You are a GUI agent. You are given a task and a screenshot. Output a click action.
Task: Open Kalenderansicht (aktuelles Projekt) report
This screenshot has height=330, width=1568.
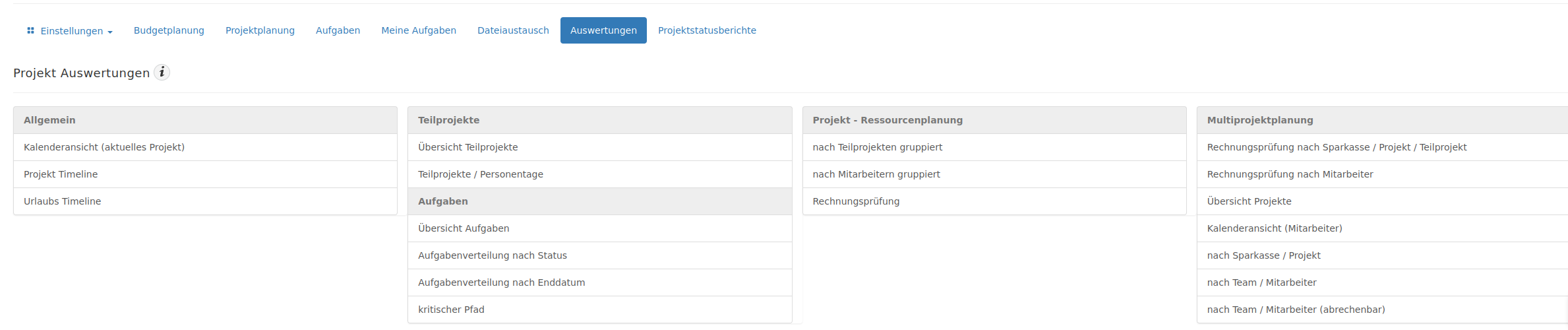coord(205,147)
